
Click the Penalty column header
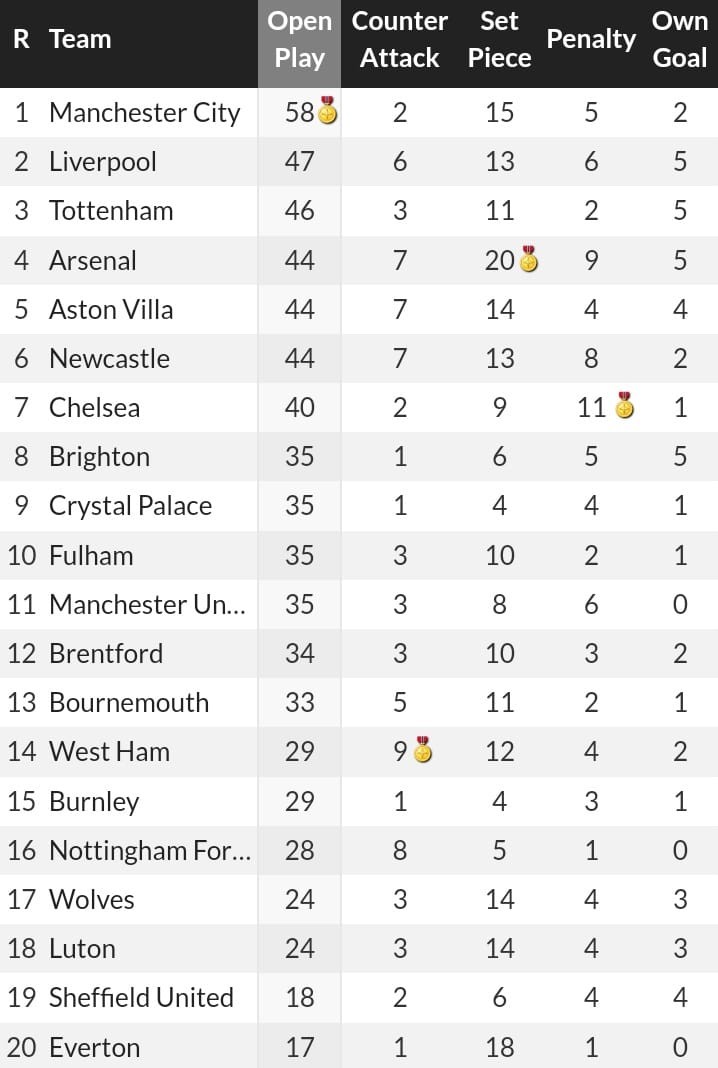click(591, 39)
